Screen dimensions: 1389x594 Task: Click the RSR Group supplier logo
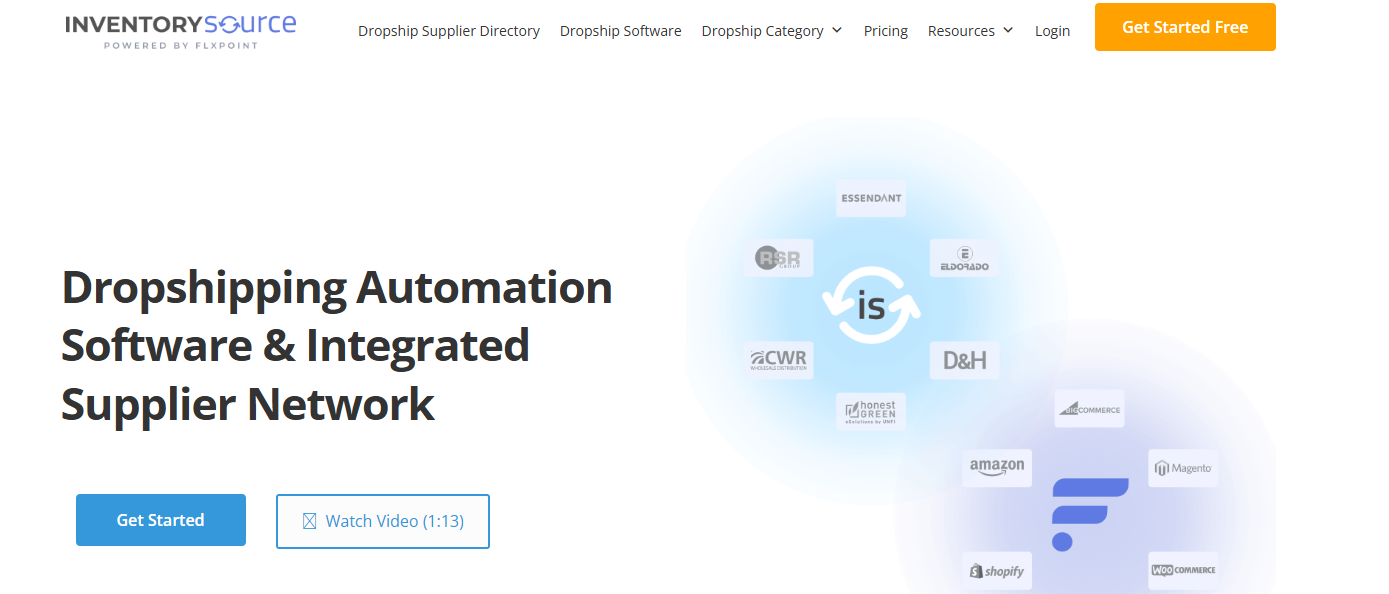click(x=778, y=259)
